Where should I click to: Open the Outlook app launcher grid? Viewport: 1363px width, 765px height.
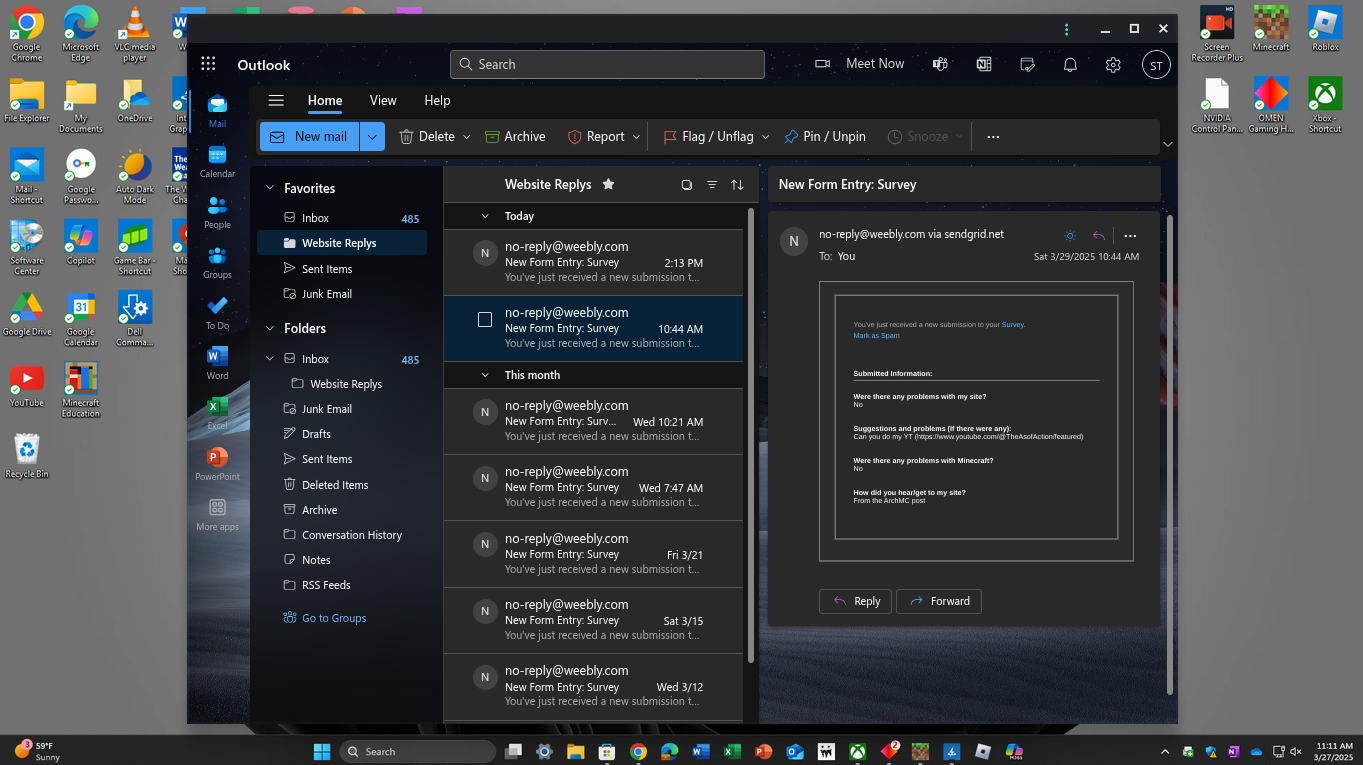[208, 64]
